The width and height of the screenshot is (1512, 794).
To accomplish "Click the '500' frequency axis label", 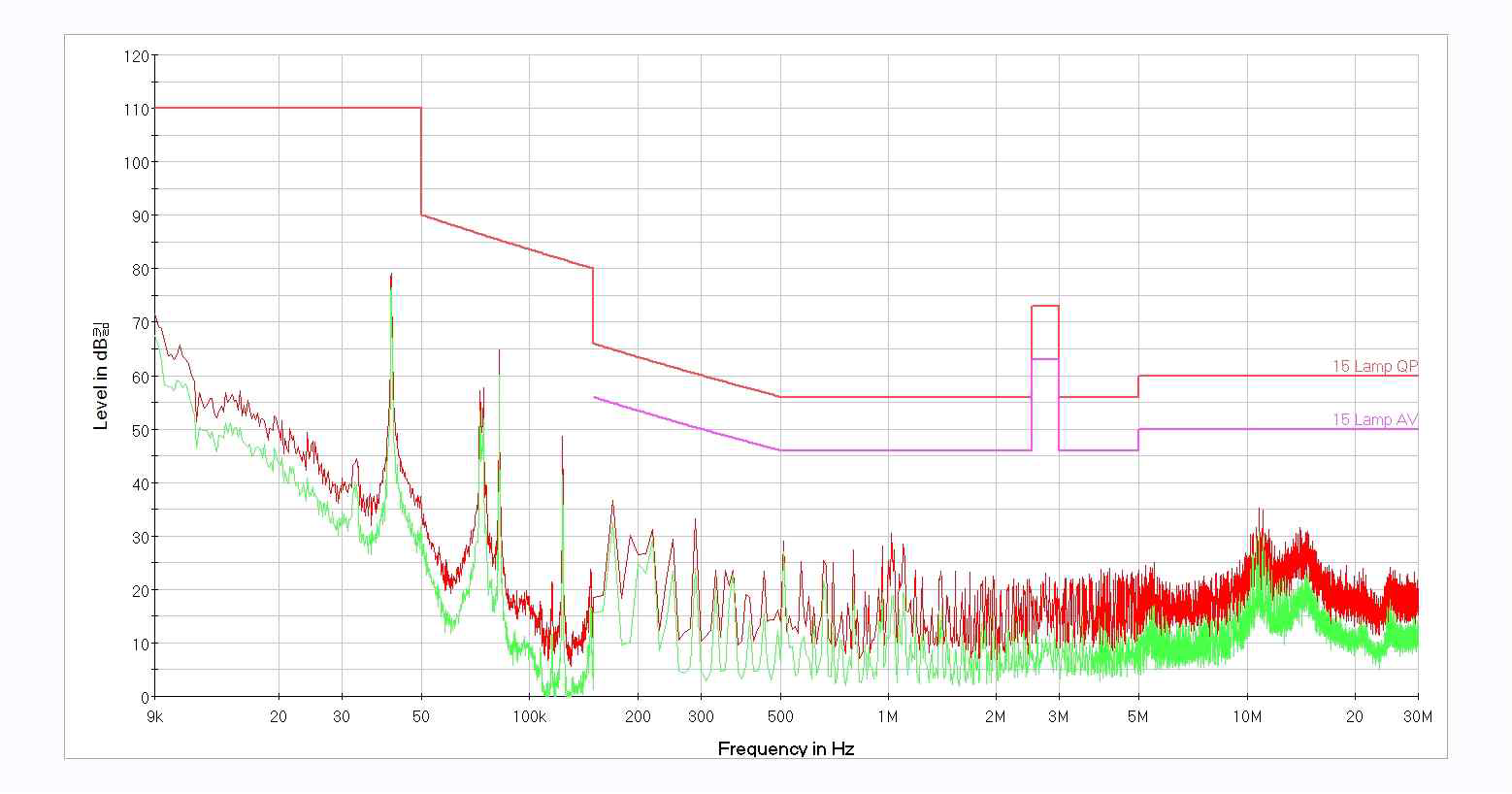I will [x=780, y=717].
